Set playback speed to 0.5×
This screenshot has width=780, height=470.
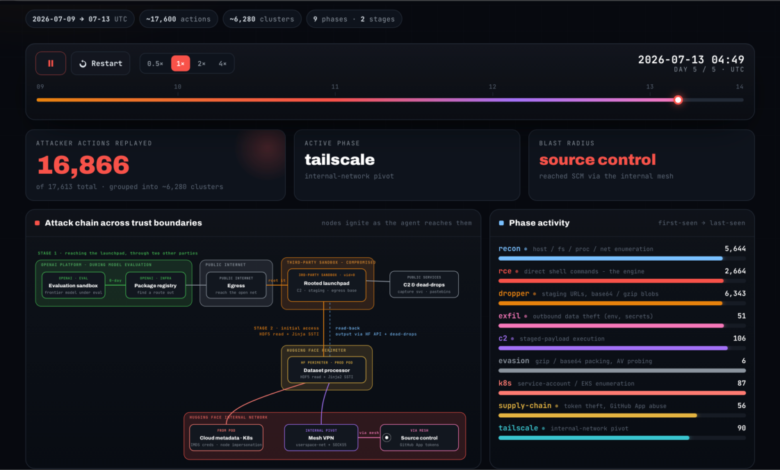155,64
